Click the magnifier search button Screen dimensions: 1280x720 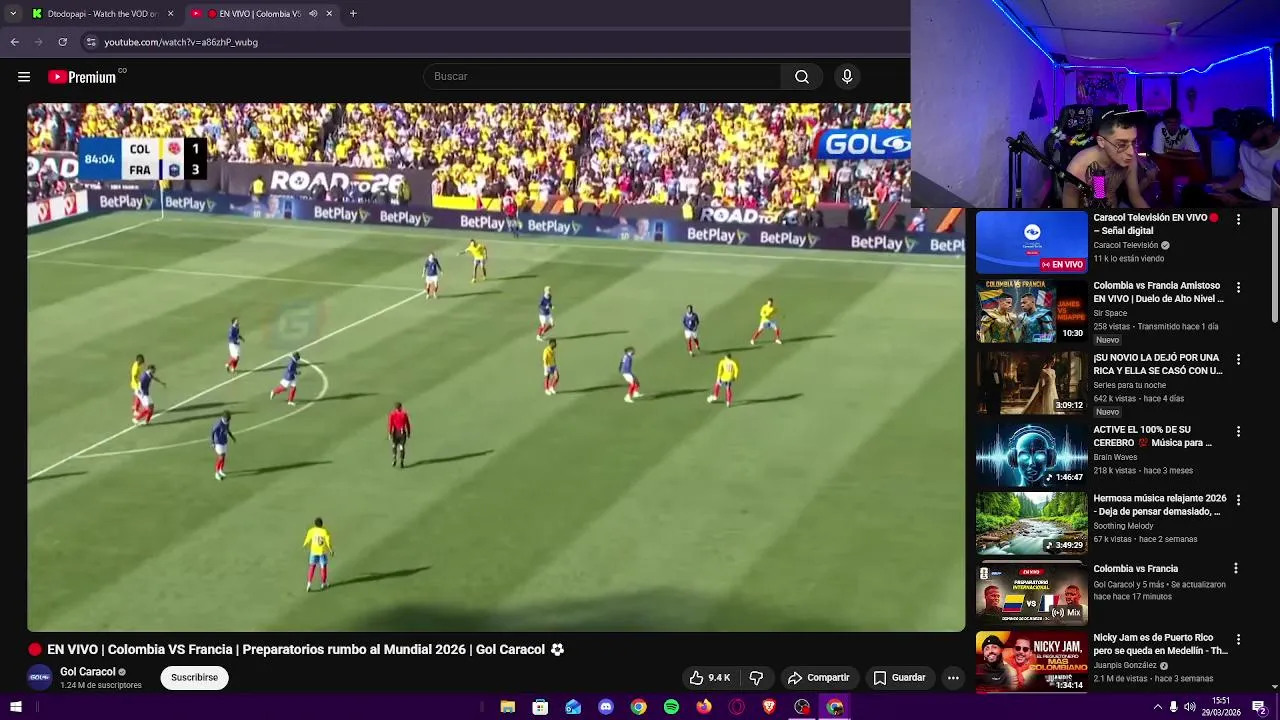coord(802,77)
